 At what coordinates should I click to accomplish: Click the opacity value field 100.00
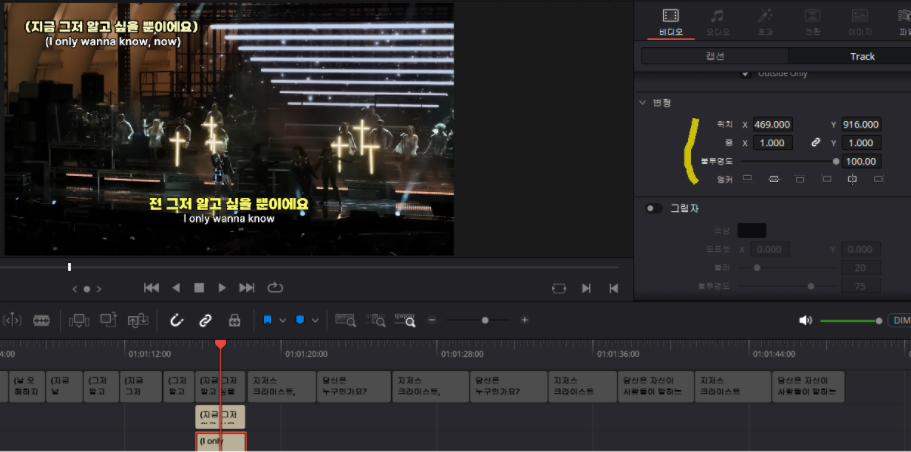[861, 162]
